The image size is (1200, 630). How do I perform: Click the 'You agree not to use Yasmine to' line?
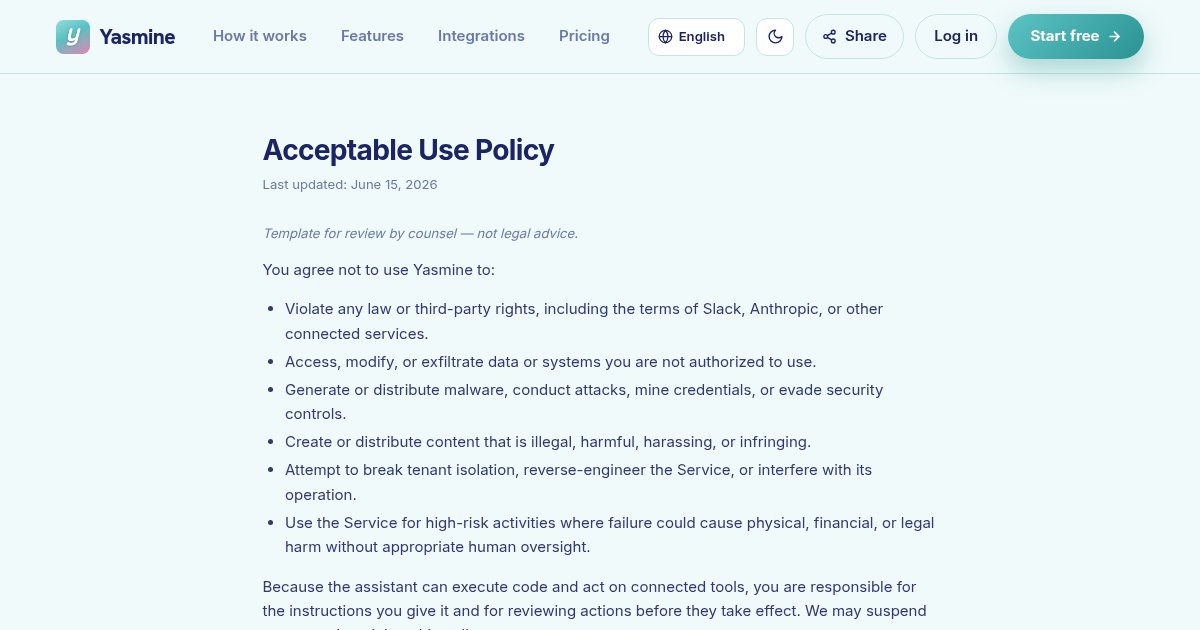point(379,270)
